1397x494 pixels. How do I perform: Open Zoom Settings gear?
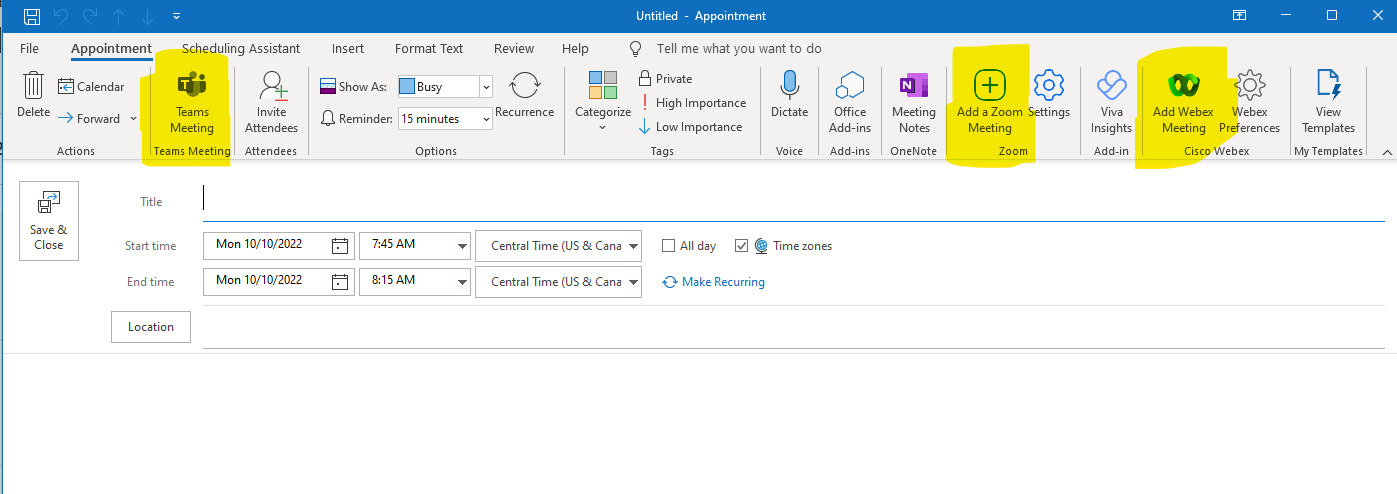[x=1048, y=96]
